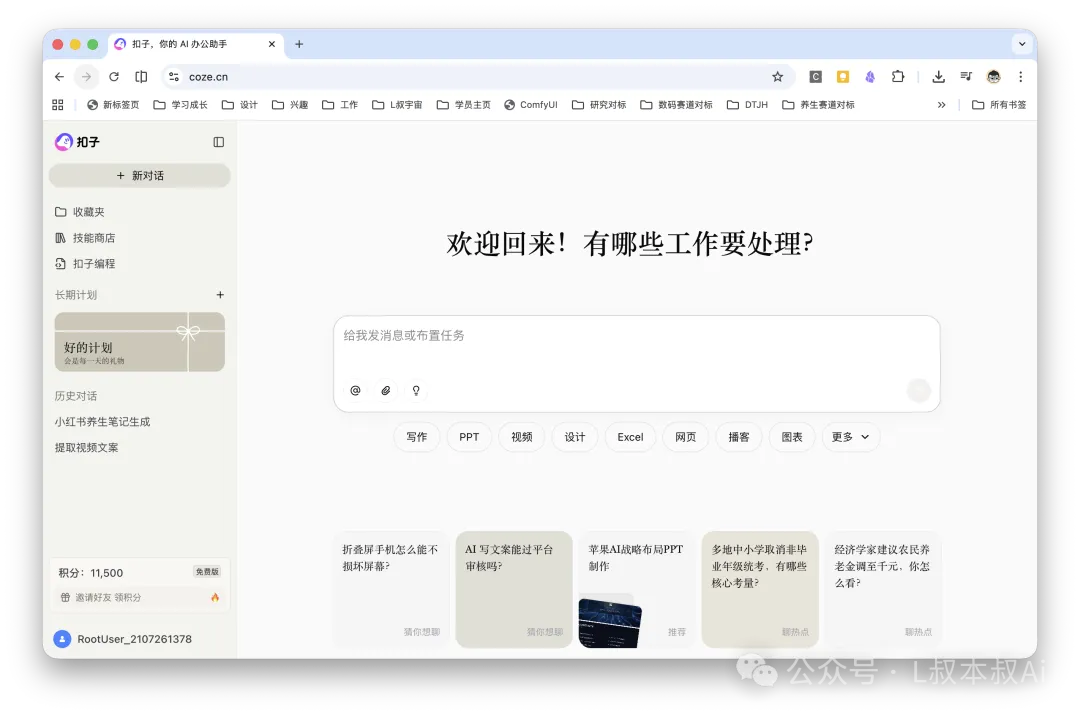This screenshot has height=715, width=1080.
Task: Open the 研究对标 bookmark folder
Action: (599, 105)
